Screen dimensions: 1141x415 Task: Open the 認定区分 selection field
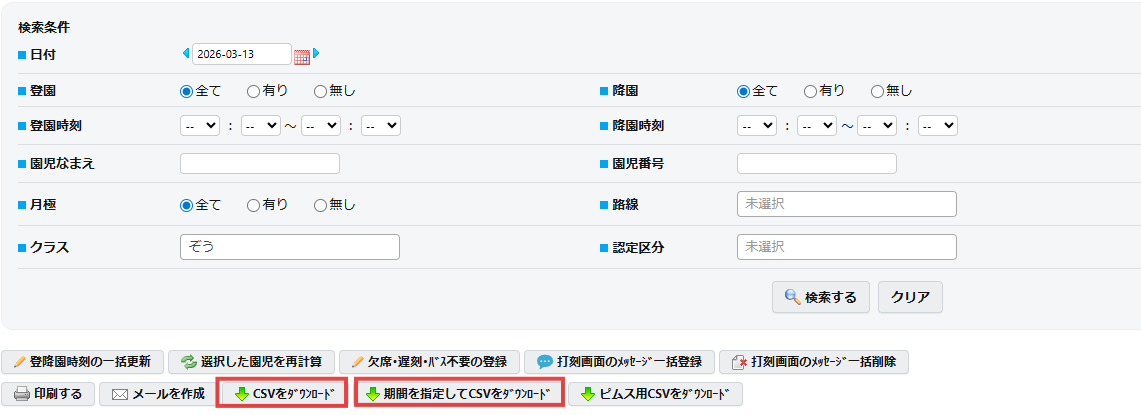(x=846, y=247)
